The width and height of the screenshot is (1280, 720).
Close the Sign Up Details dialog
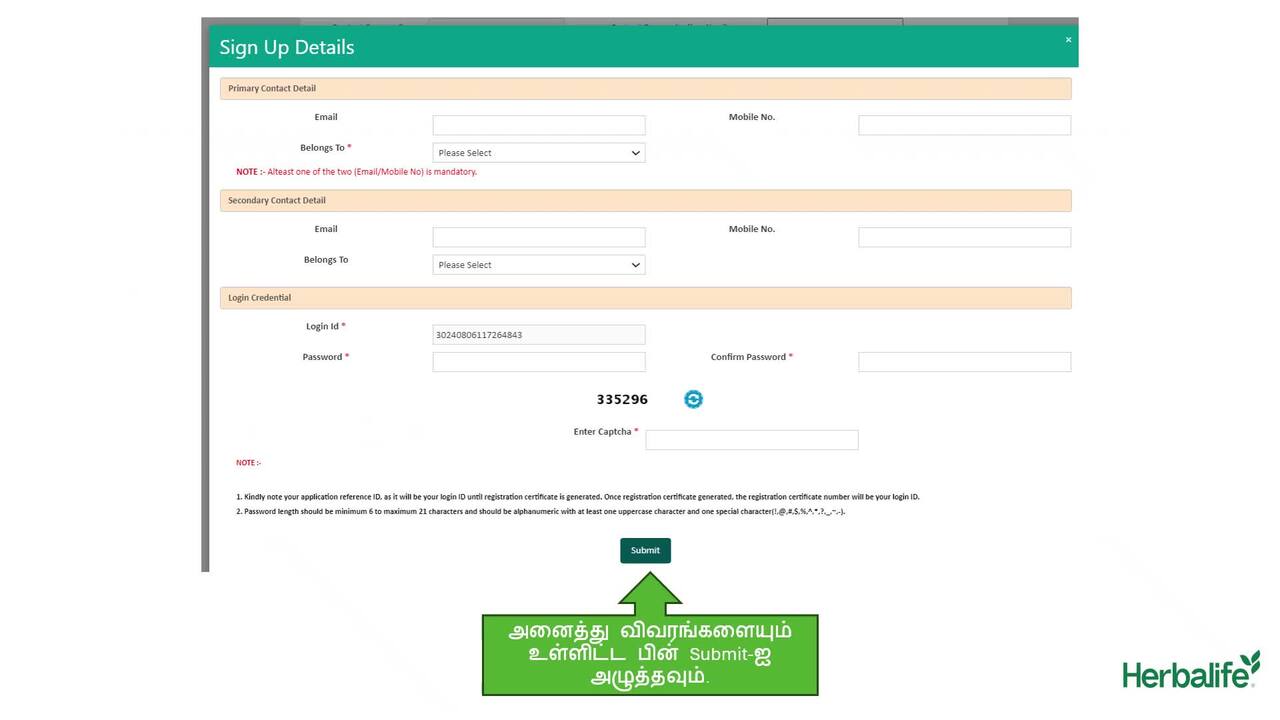point(1068,40)
